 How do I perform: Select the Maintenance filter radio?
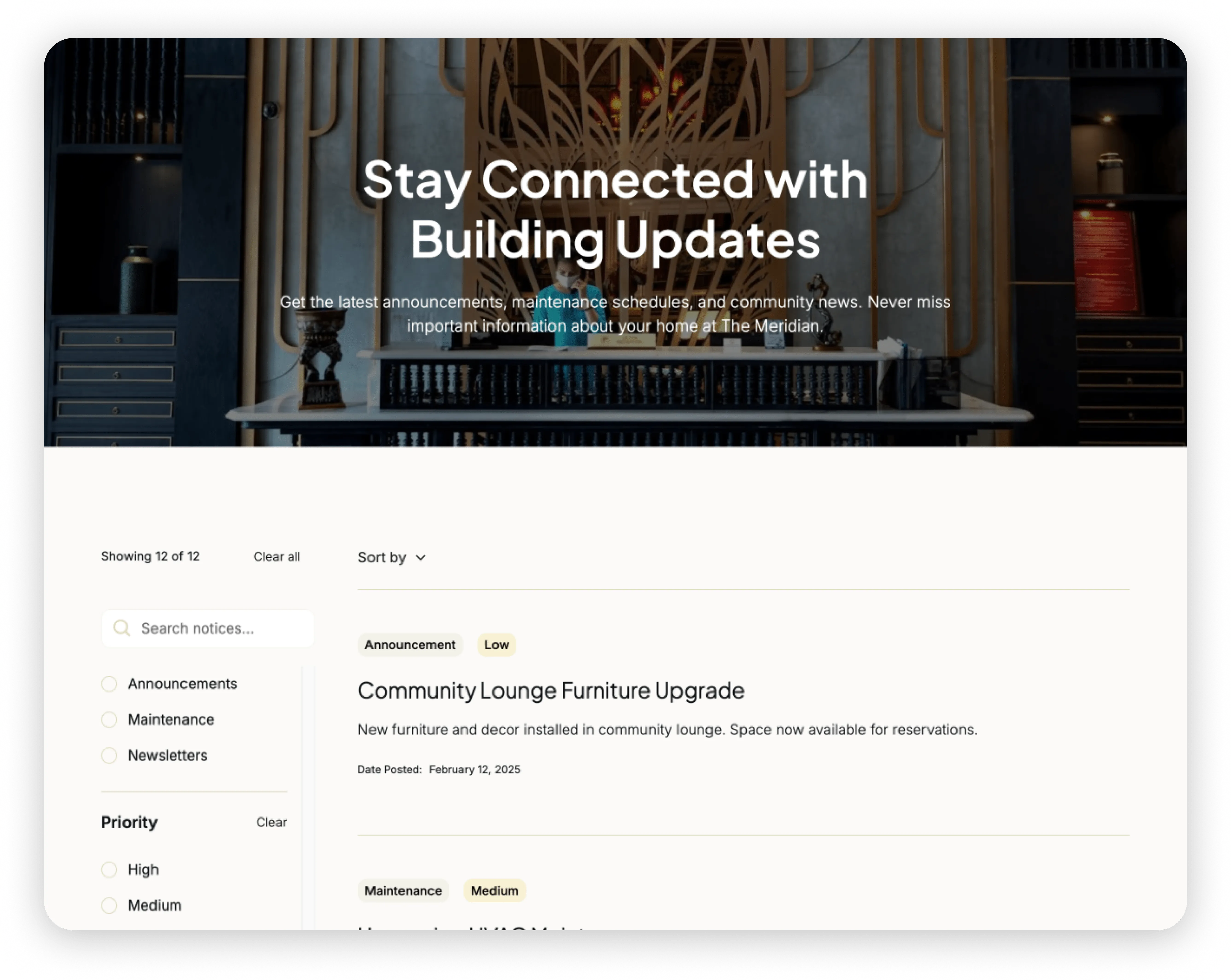[x=109, y=720]
